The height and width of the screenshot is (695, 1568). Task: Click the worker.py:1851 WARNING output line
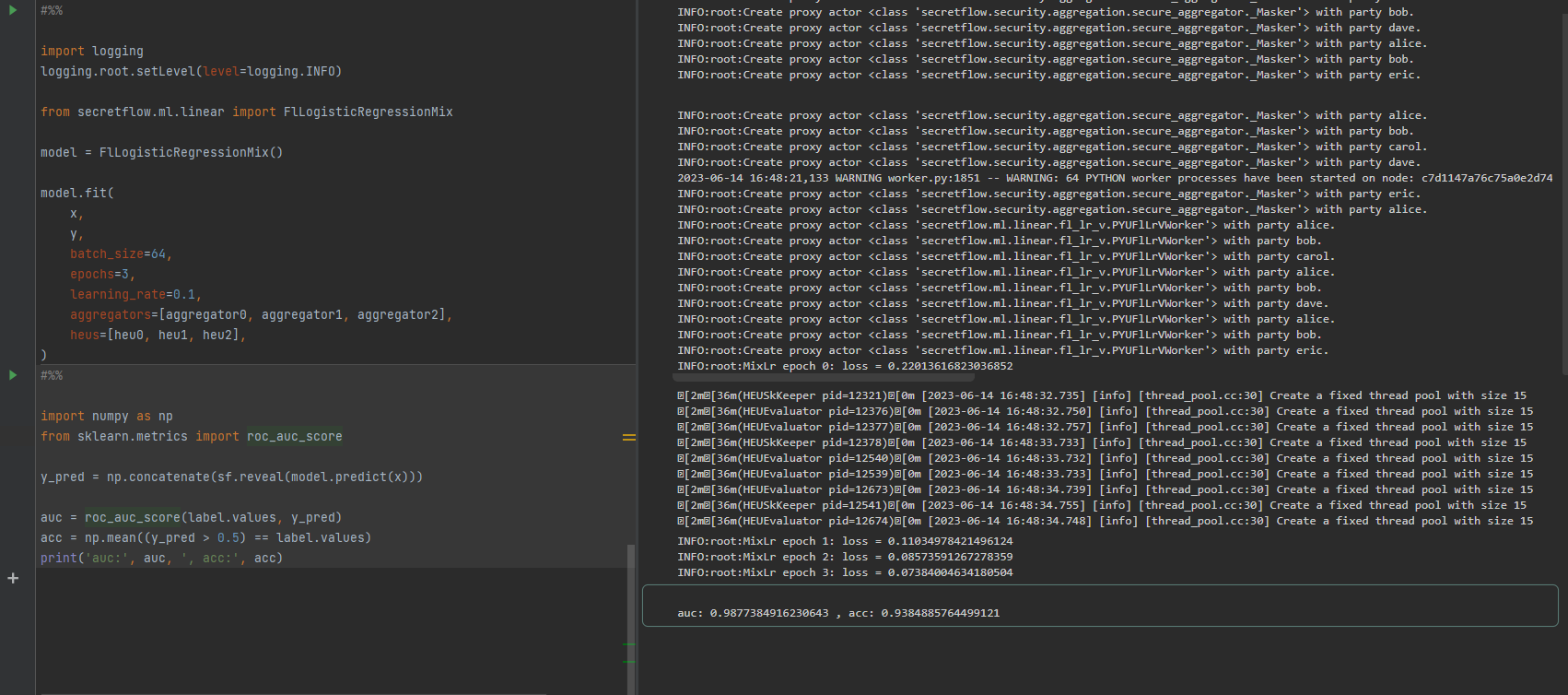click(1115, 178)
